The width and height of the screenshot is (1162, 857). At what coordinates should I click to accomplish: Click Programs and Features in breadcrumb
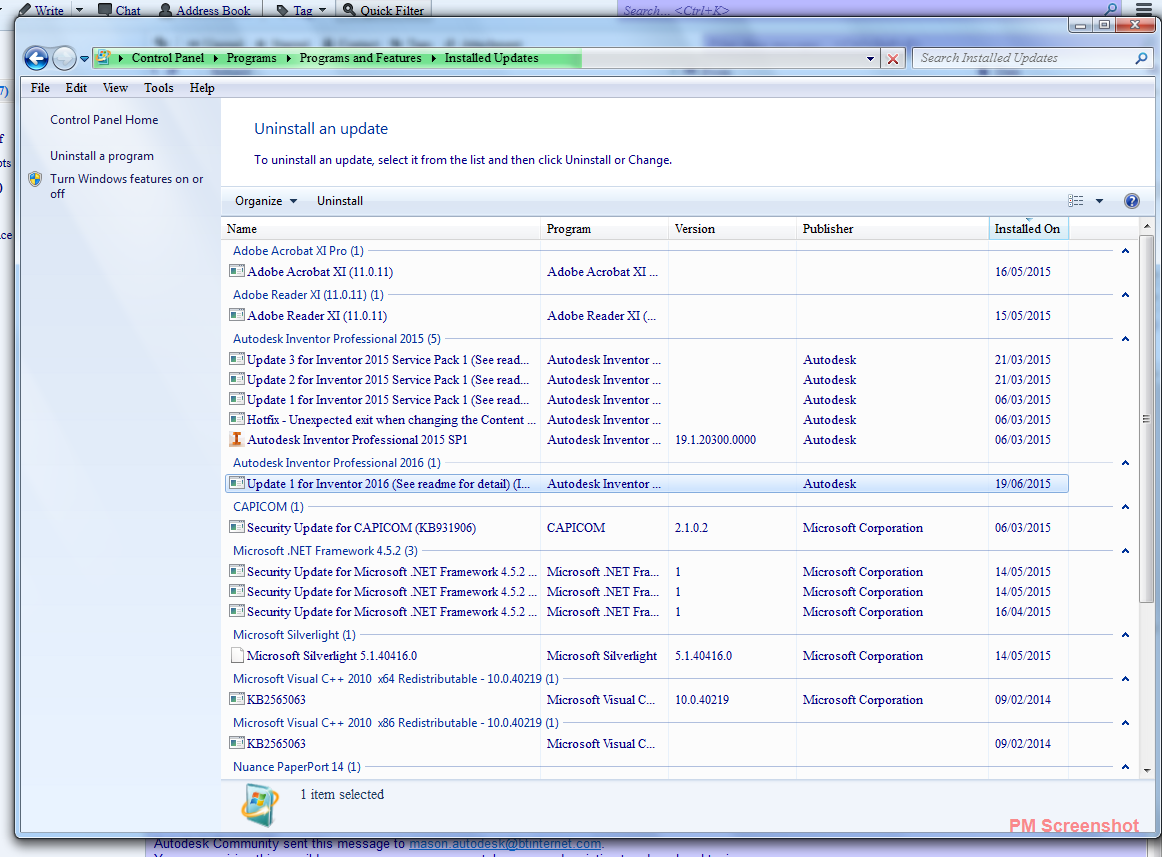click(360, 58)
